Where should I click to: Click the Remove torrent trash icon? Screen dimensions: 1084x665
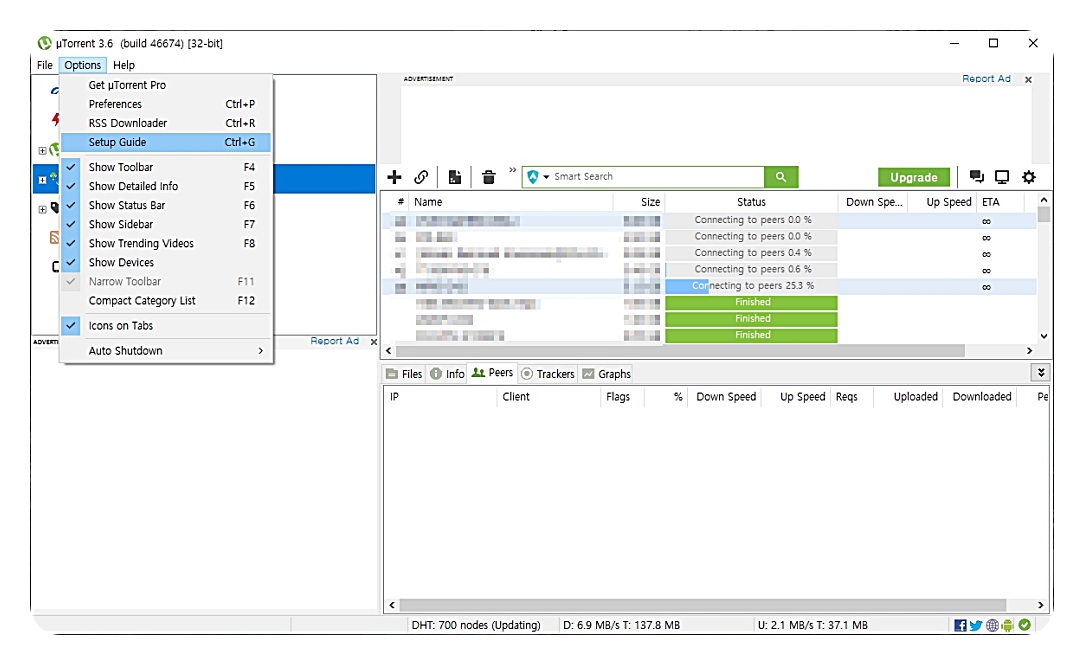coord(488,177)
